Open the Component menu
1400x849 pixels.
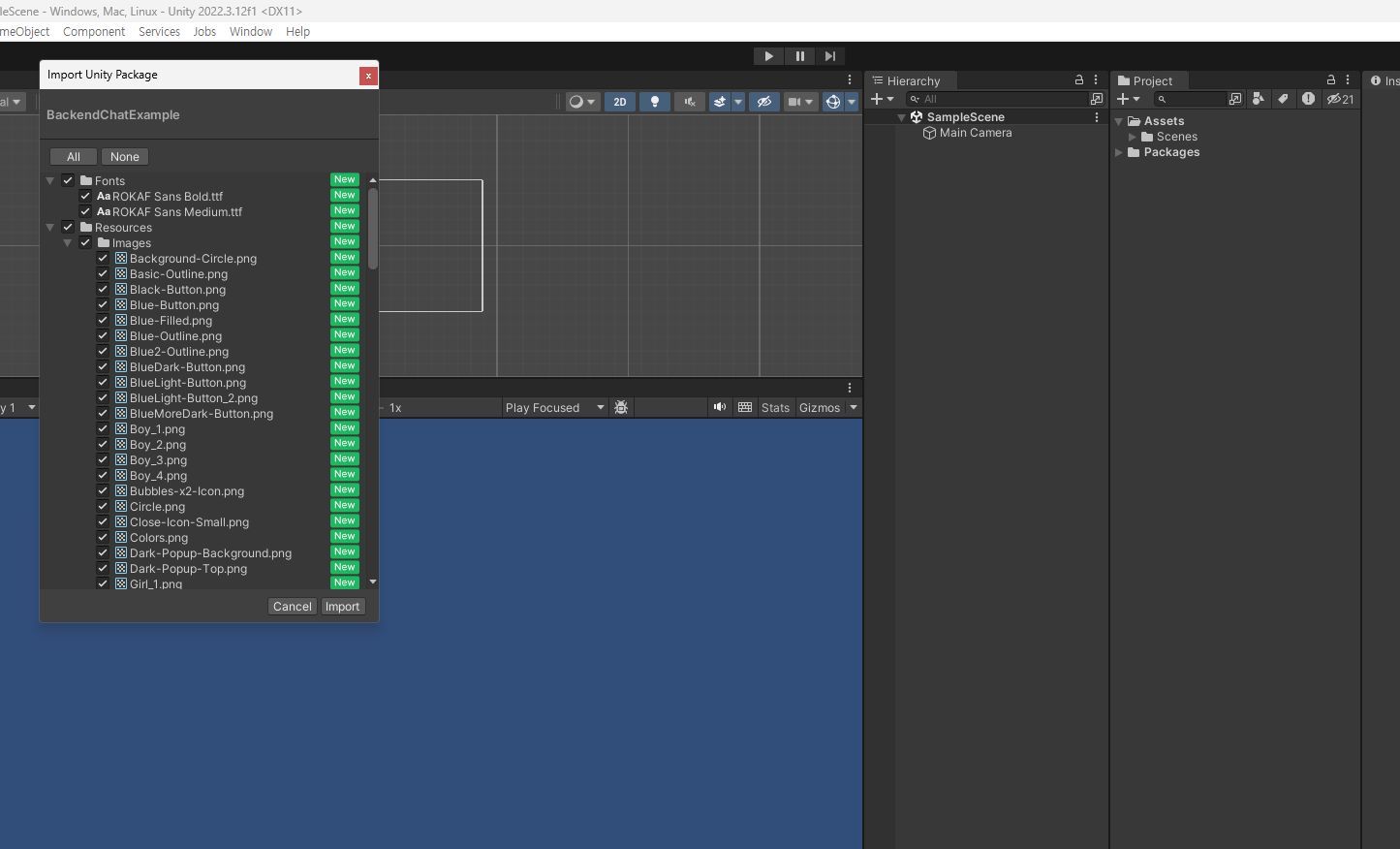click(94, 32)
